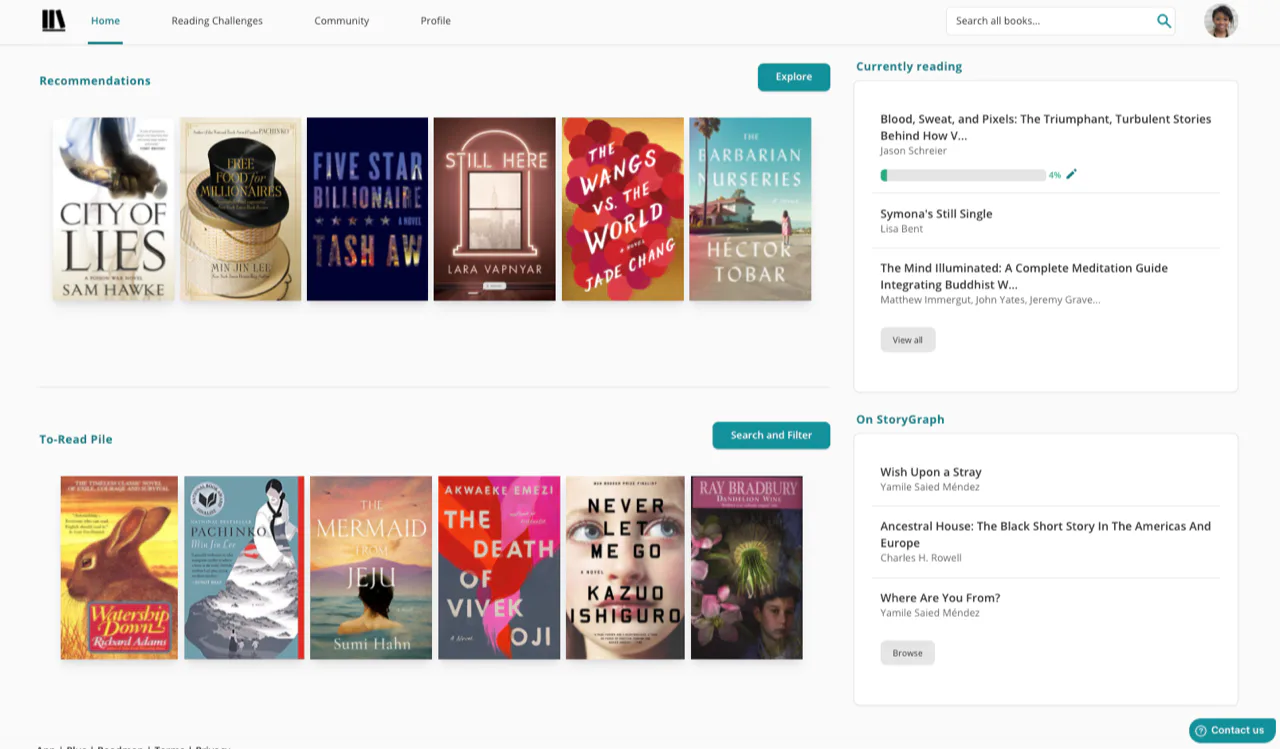Click the On StoryGraph heading

click(x=900, y=420)
